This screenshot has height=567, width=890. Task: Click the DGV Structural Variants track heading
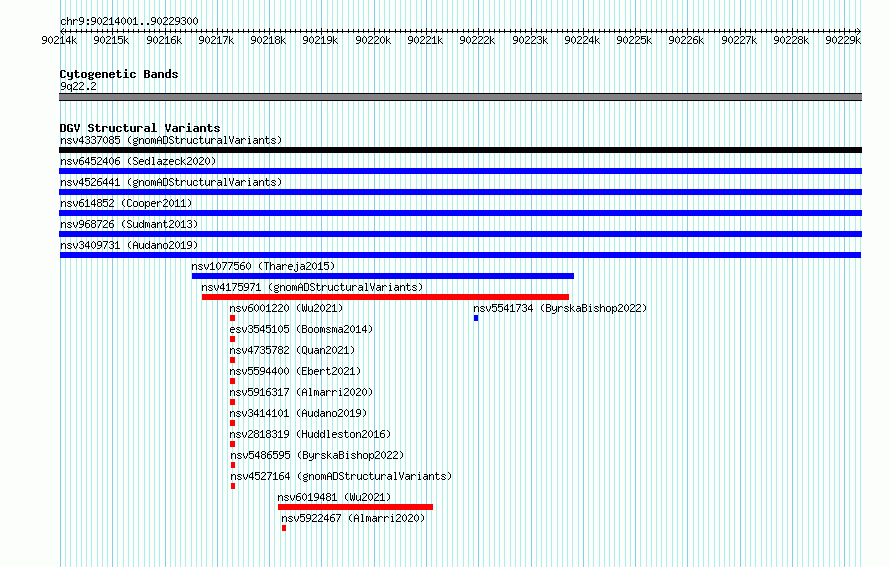(140, 128)
